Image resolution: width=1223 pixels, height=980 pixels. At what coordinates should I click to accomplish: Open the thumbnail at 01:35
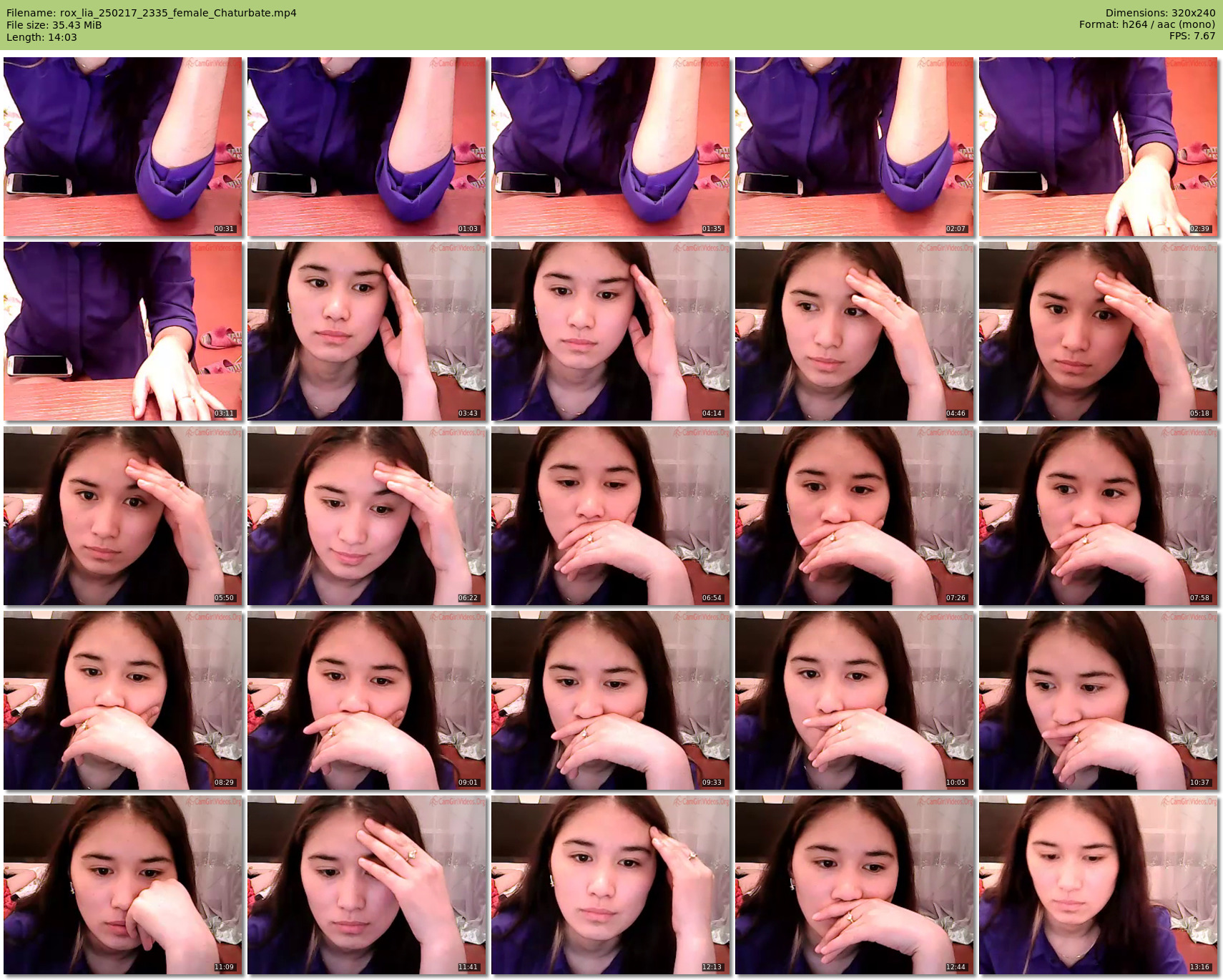point(610,147)
